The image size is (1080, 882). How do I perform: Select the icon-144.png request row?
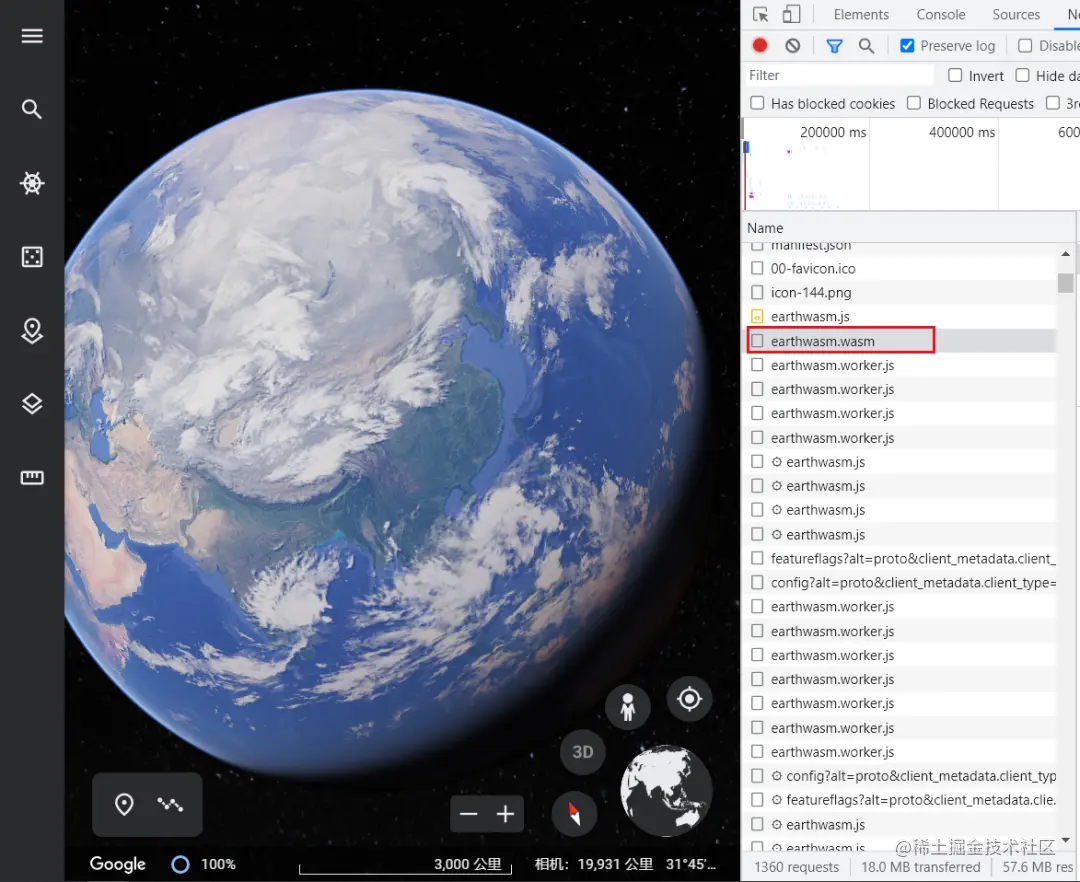[900, 293]
